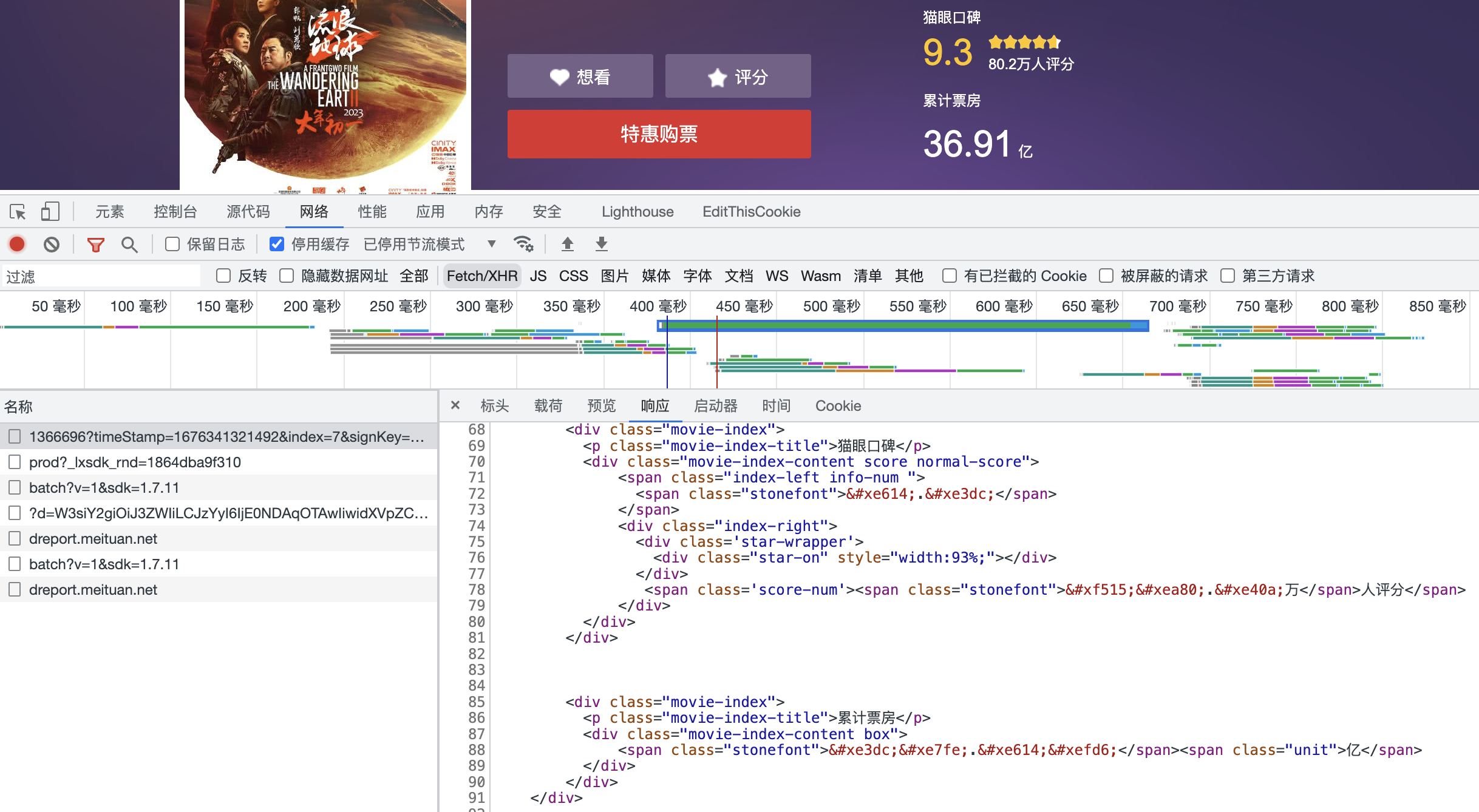This screenshot has height=812, width=1479.
Task: Import HAR file upload arrow
Action: click(x=567, y=244)
